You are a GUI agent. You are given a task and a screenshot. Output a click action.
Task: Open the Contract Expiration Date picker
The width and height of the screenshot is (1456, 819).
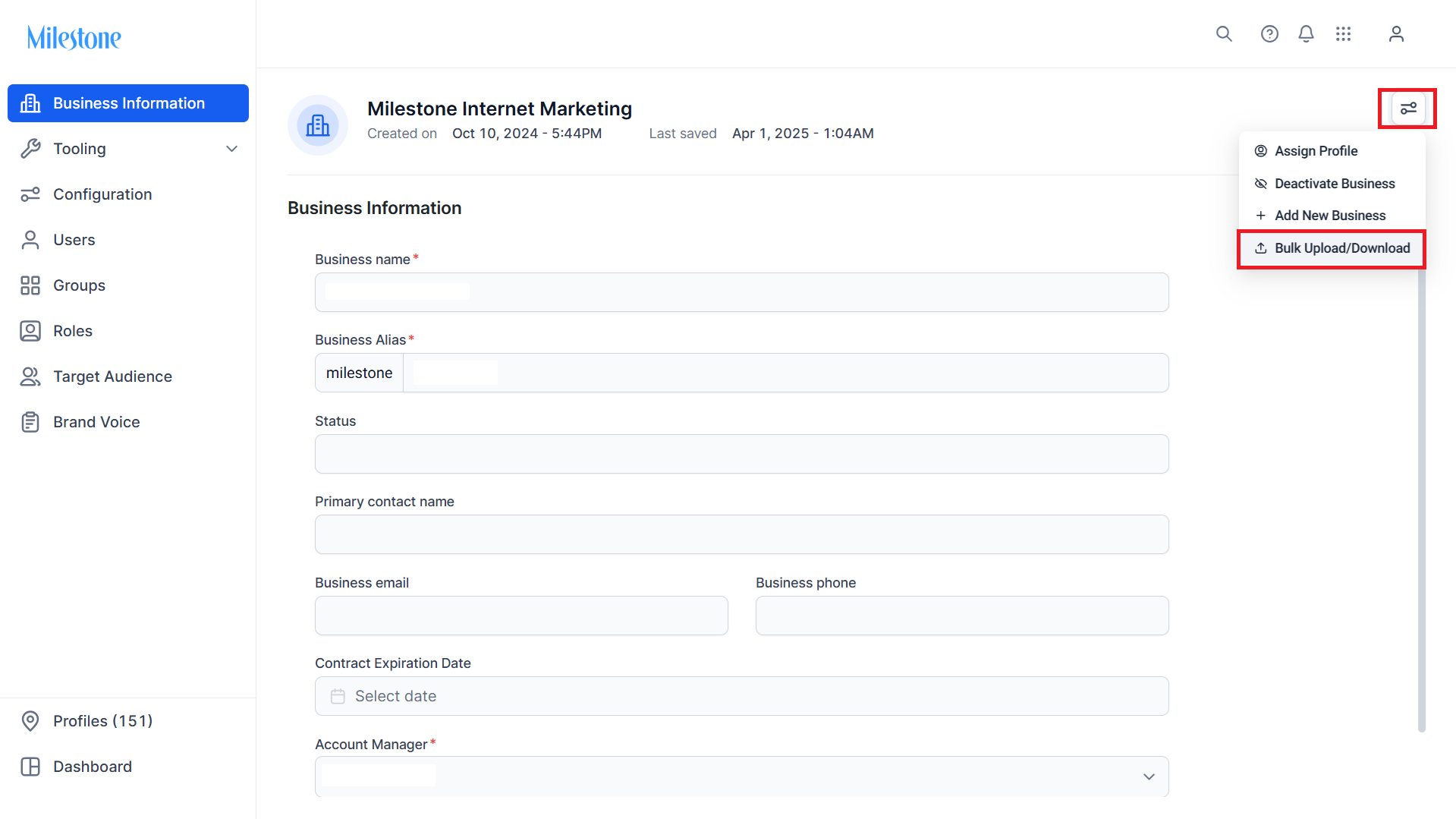coord(742,696)
